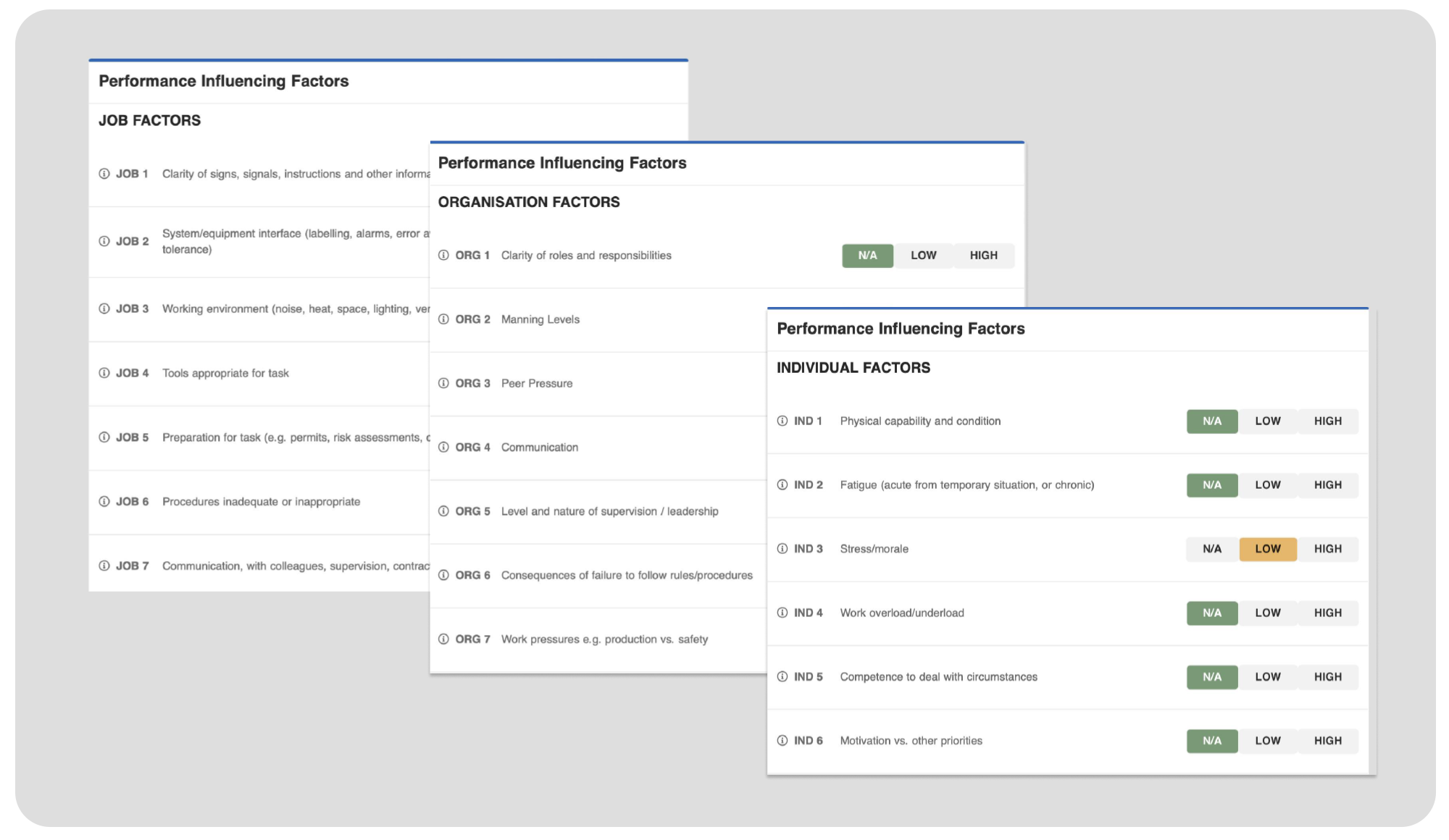Click the info icon next to JOB 4
The height and width of the screenshot is (840, 1449).
(104, 373)
